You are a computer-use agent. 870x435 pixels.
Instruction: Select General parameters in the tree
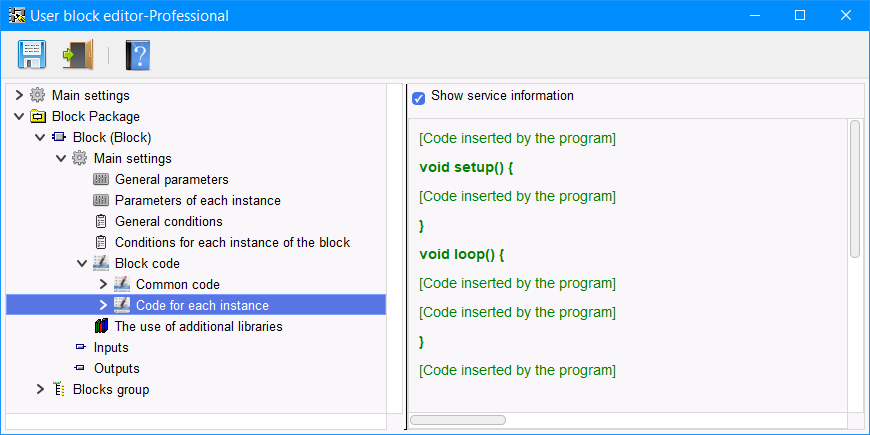click(171, 180)
